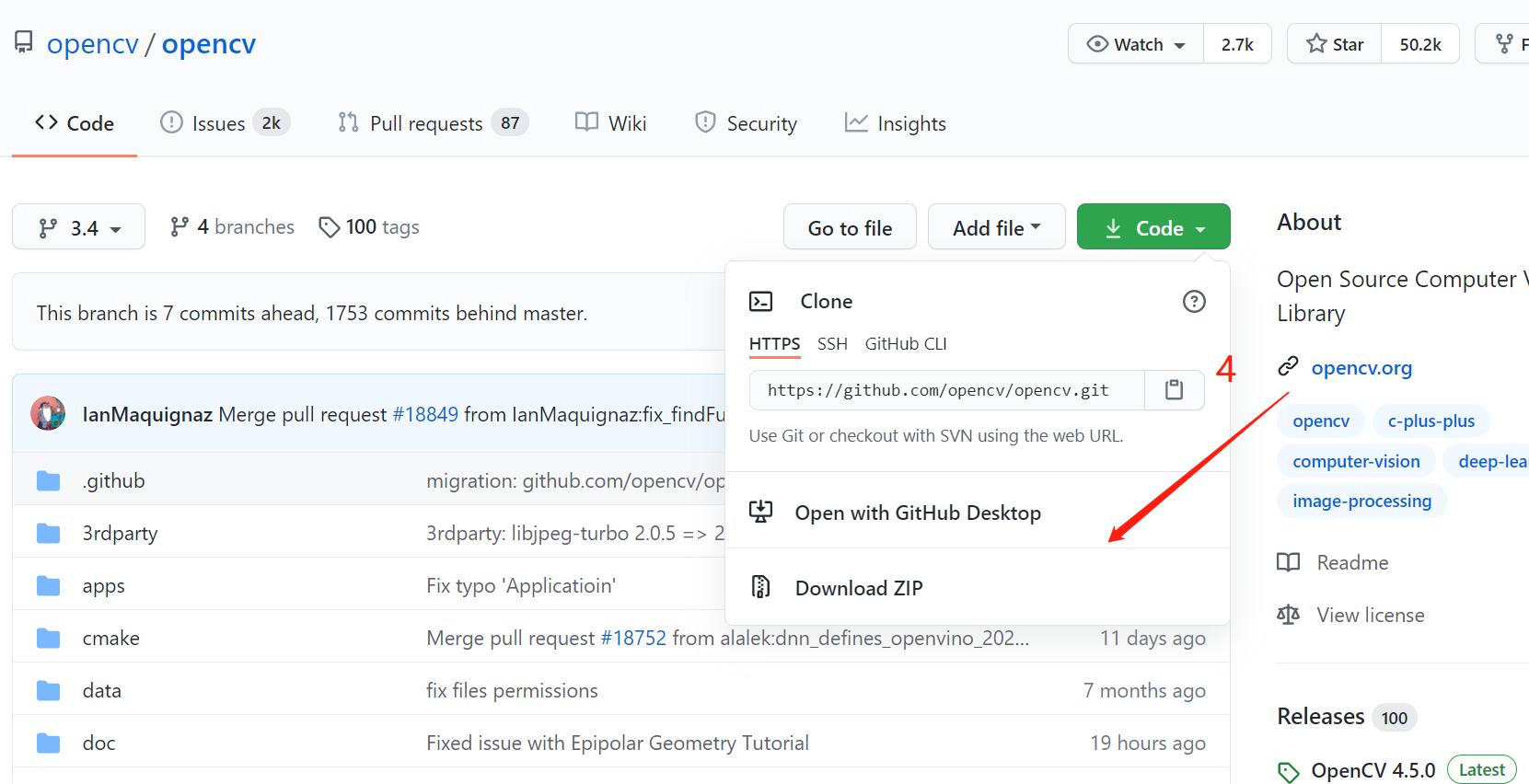This screenshot has width=1529, height=784.
Task: Click the clone URL text field
Action: tap(947, 390)
